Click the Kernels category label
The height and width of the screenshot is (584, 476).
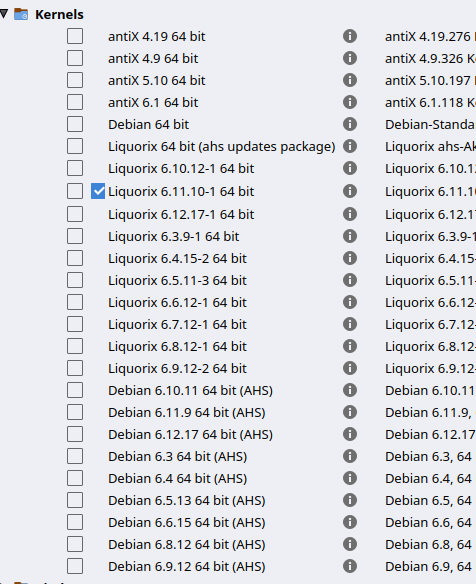click(x=59, y=15)
